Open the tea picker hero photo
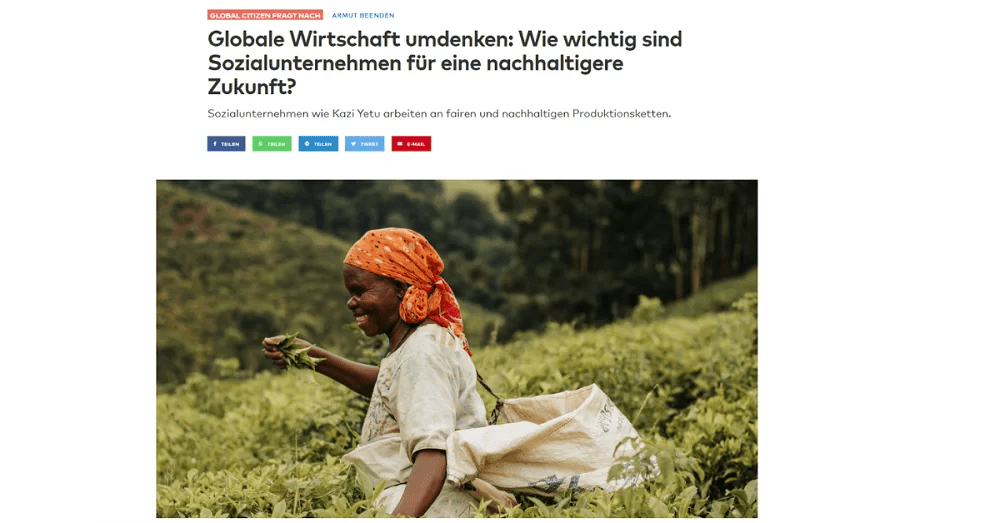 pyautogui.click(x=457, y=348)
